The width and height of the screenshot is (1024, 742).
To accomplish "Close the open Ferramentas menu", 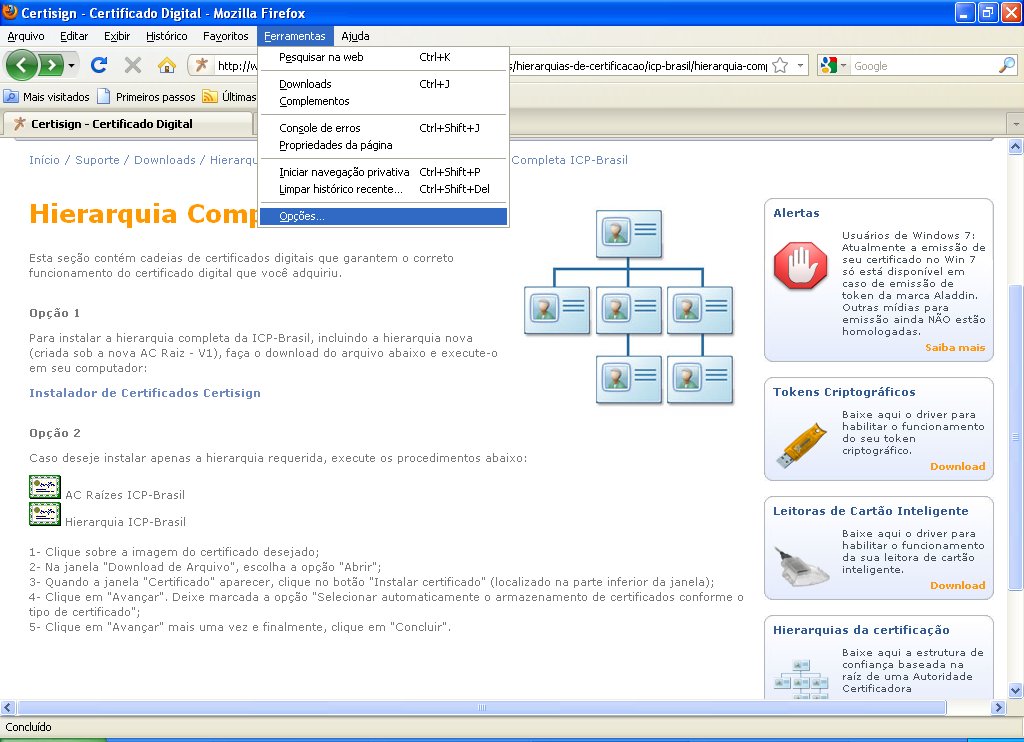I will pyautogui.click(x=295, y=36).
